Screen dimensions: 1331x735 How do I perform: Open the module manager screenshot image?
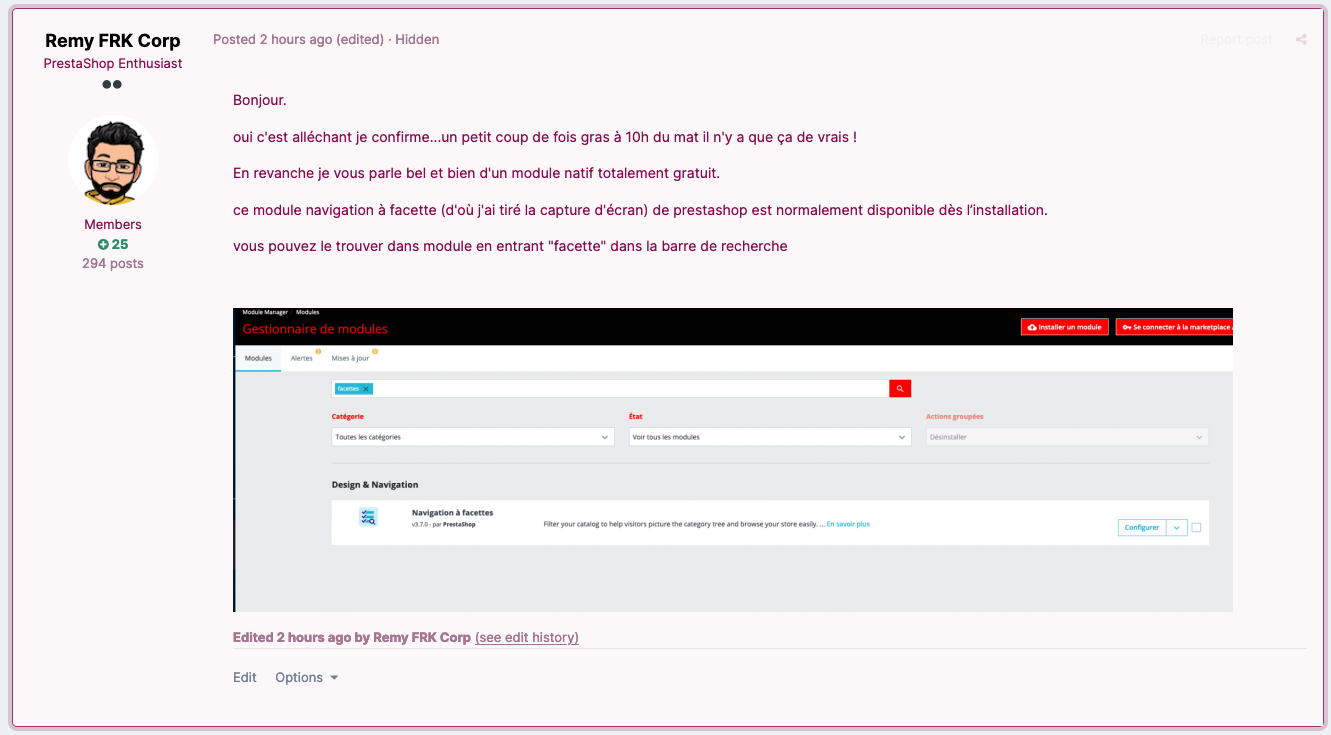[x=733, y=460]
